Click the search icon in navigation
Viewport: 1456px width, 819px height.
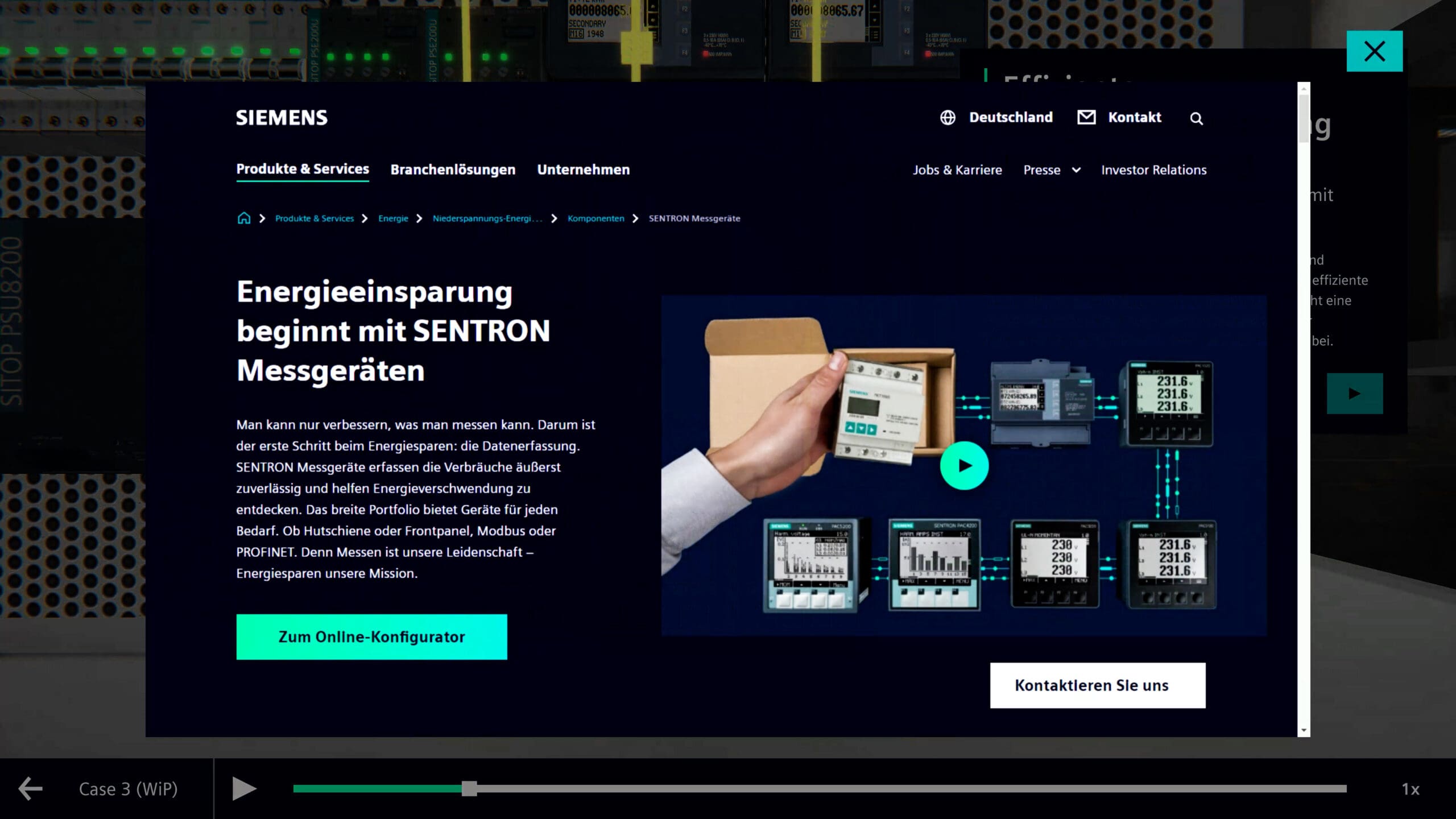click(x=1197, y=117)
